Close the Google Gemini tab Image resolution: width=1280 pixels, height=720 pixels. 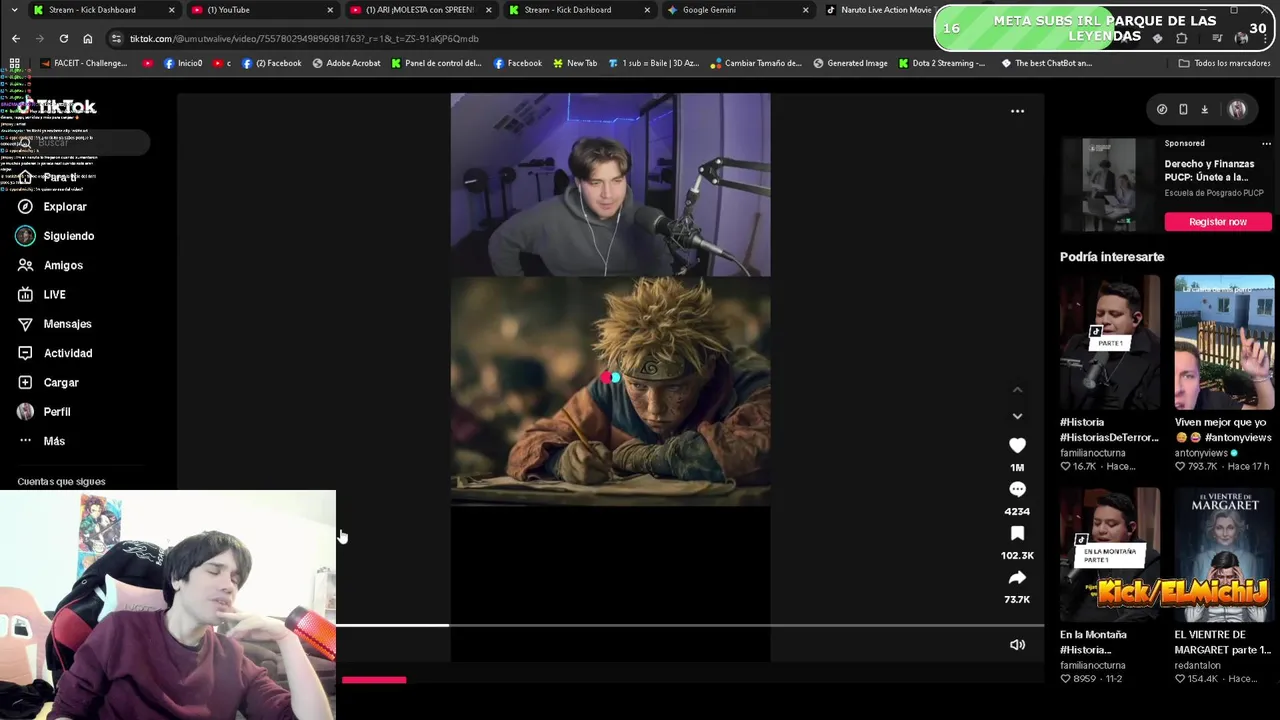pos(806,10)
